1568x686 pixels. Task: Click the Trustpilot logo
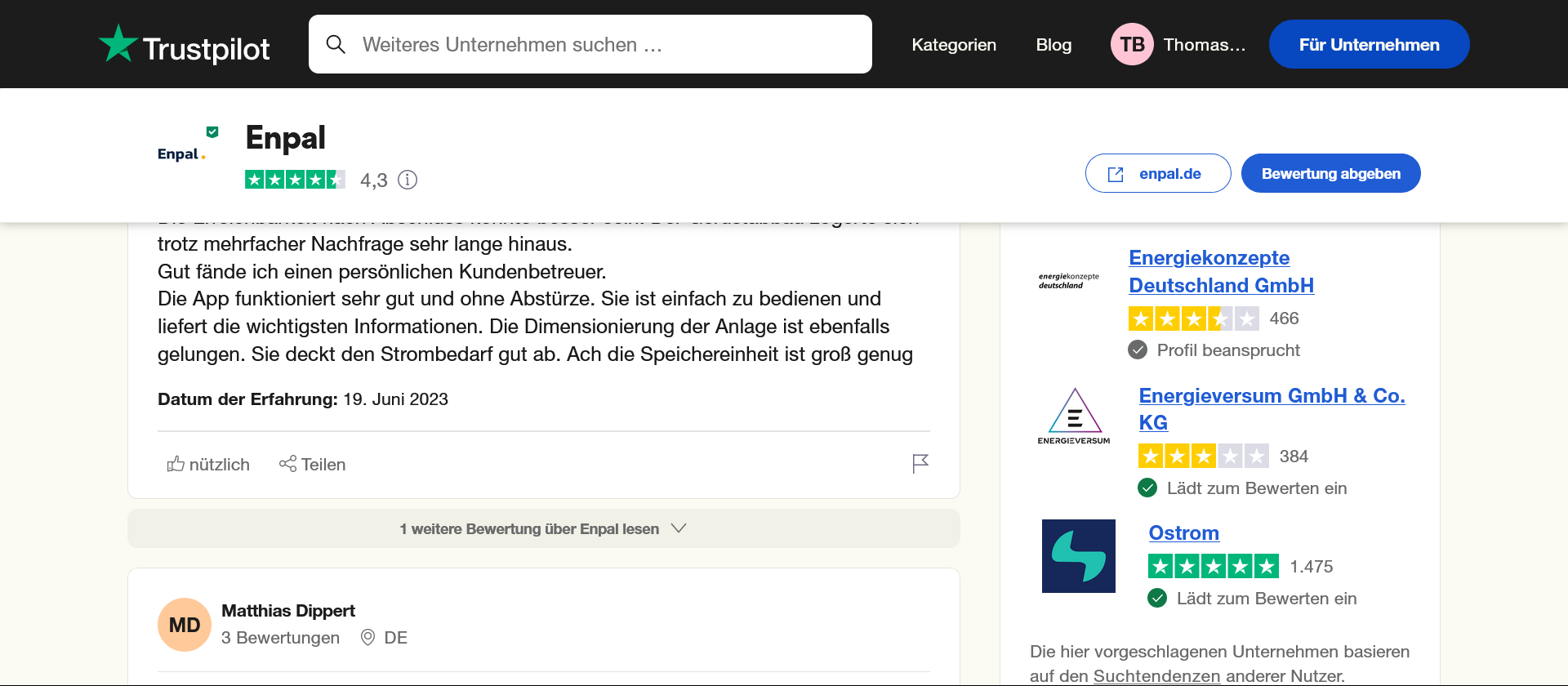coord(185,45)
